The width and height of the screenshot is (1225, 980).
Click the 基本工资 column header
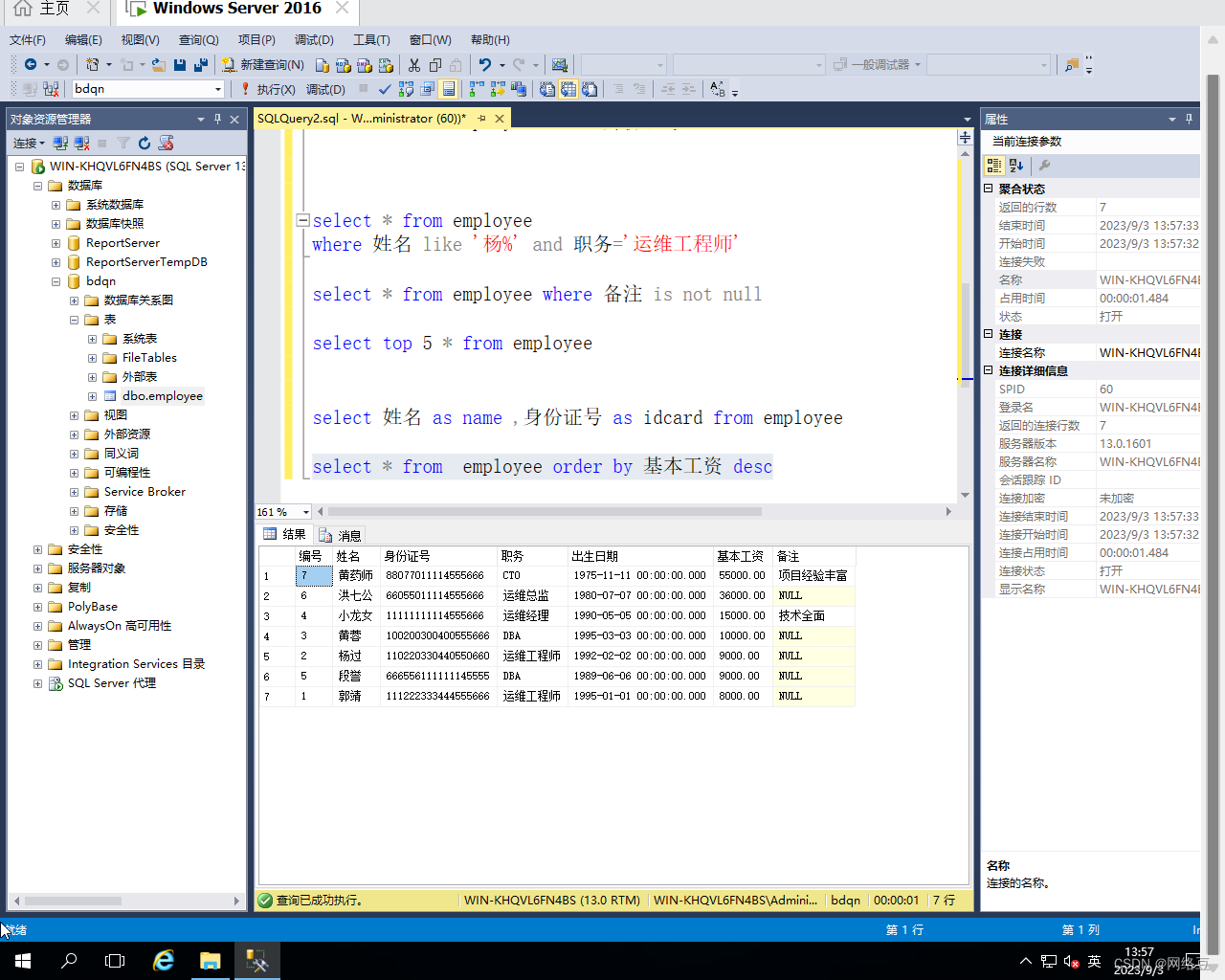pyautogui.click(x=741, y=556)
